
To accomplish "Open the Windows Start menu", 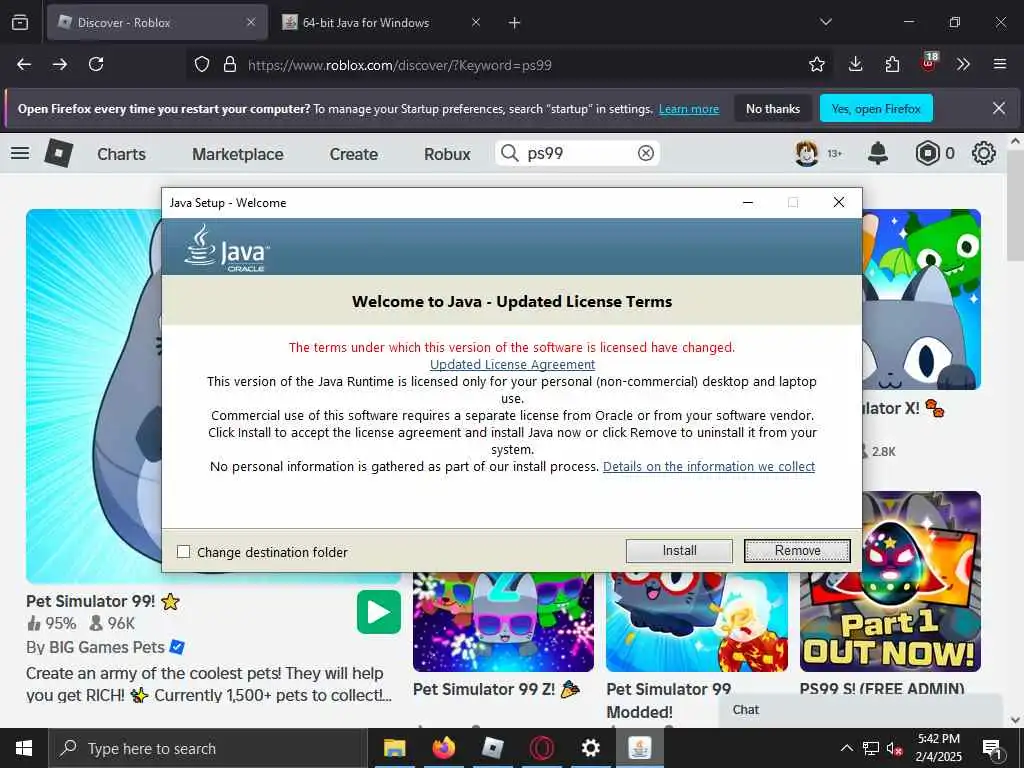I will tap(24, 748).
